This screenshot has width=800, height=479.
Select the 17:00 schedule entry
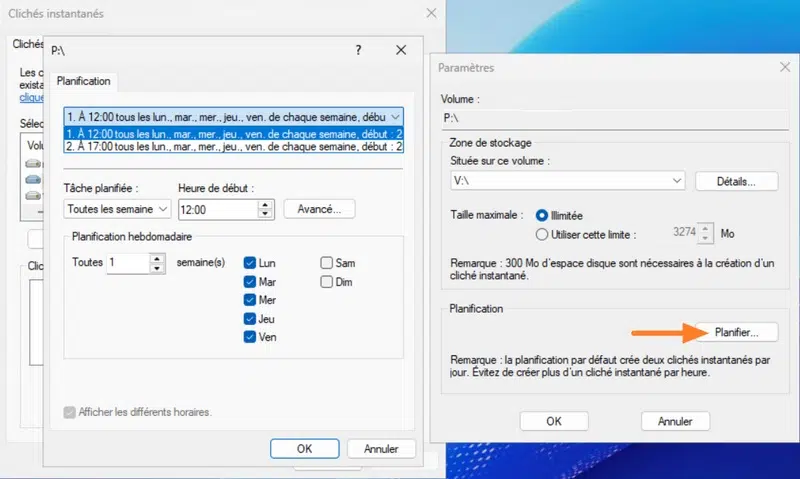233,146
